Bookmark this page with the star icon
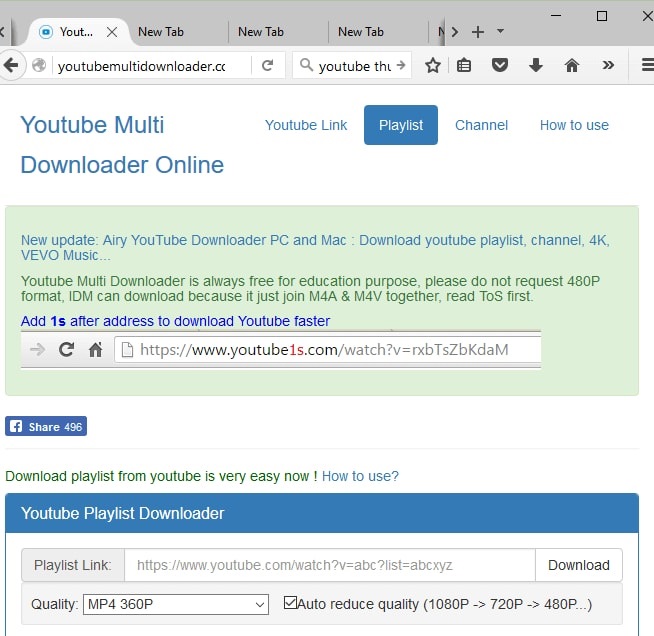Screen dimensions: 654x636 433,65
